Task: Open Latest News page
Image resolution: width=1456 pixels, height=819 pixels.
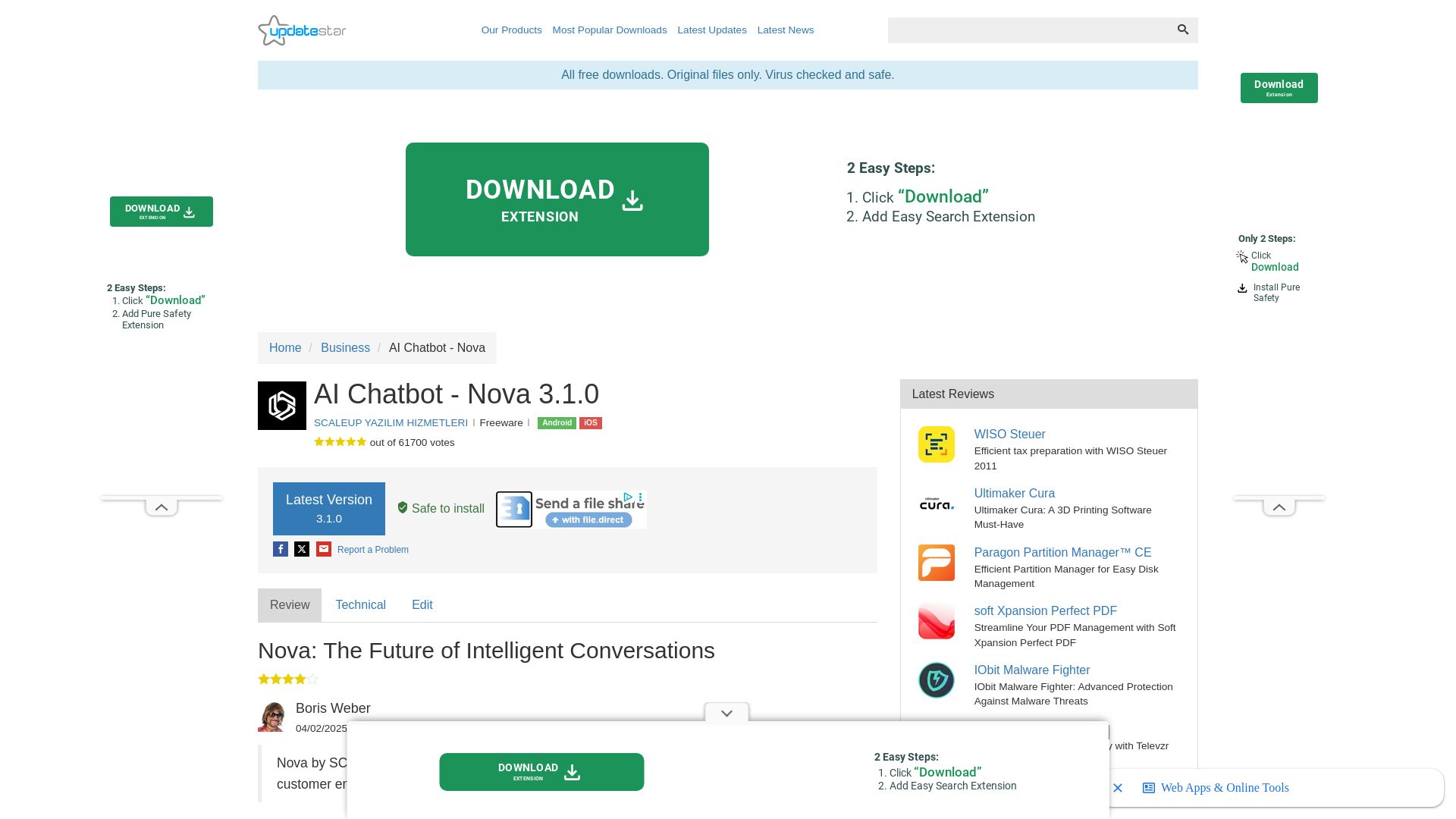Action: pyautogui.click(x=786, y=30)
